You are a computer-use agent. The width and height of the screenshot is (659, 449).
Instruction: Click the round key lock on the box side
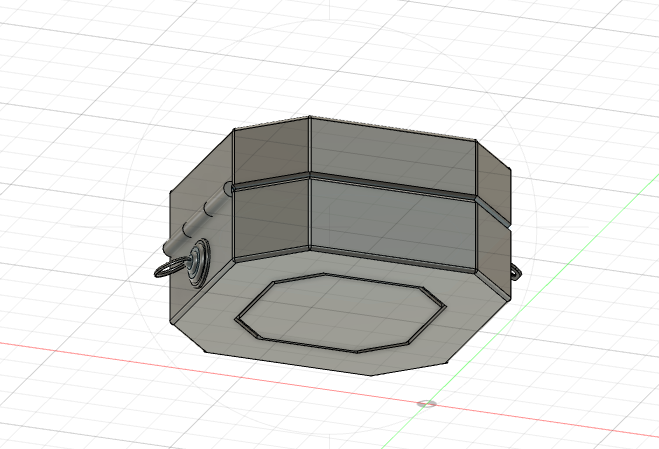[198, 262]
